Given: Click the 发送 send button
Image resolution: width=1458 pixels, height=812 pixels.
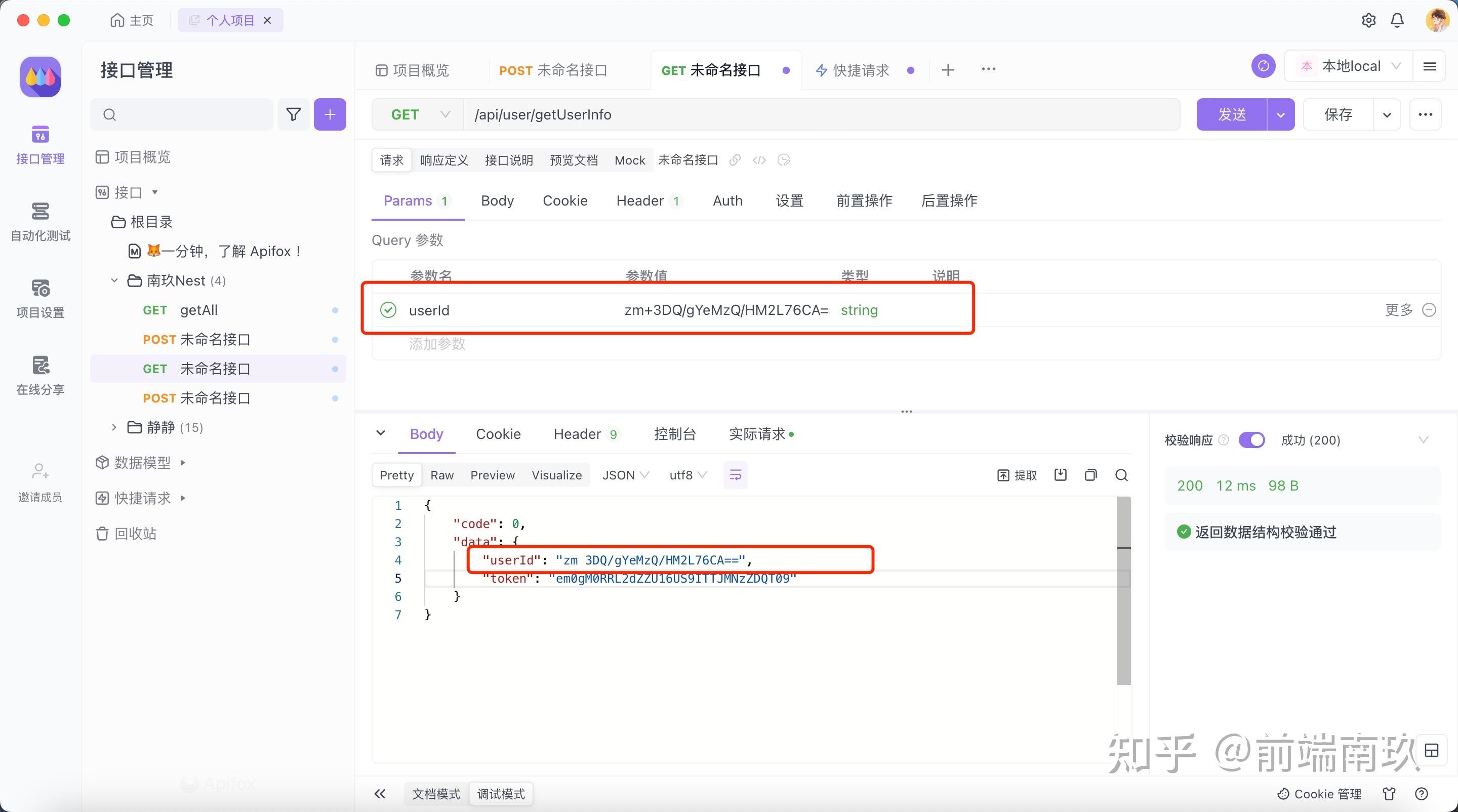Looking at the screenshot, I should 1232,114.
